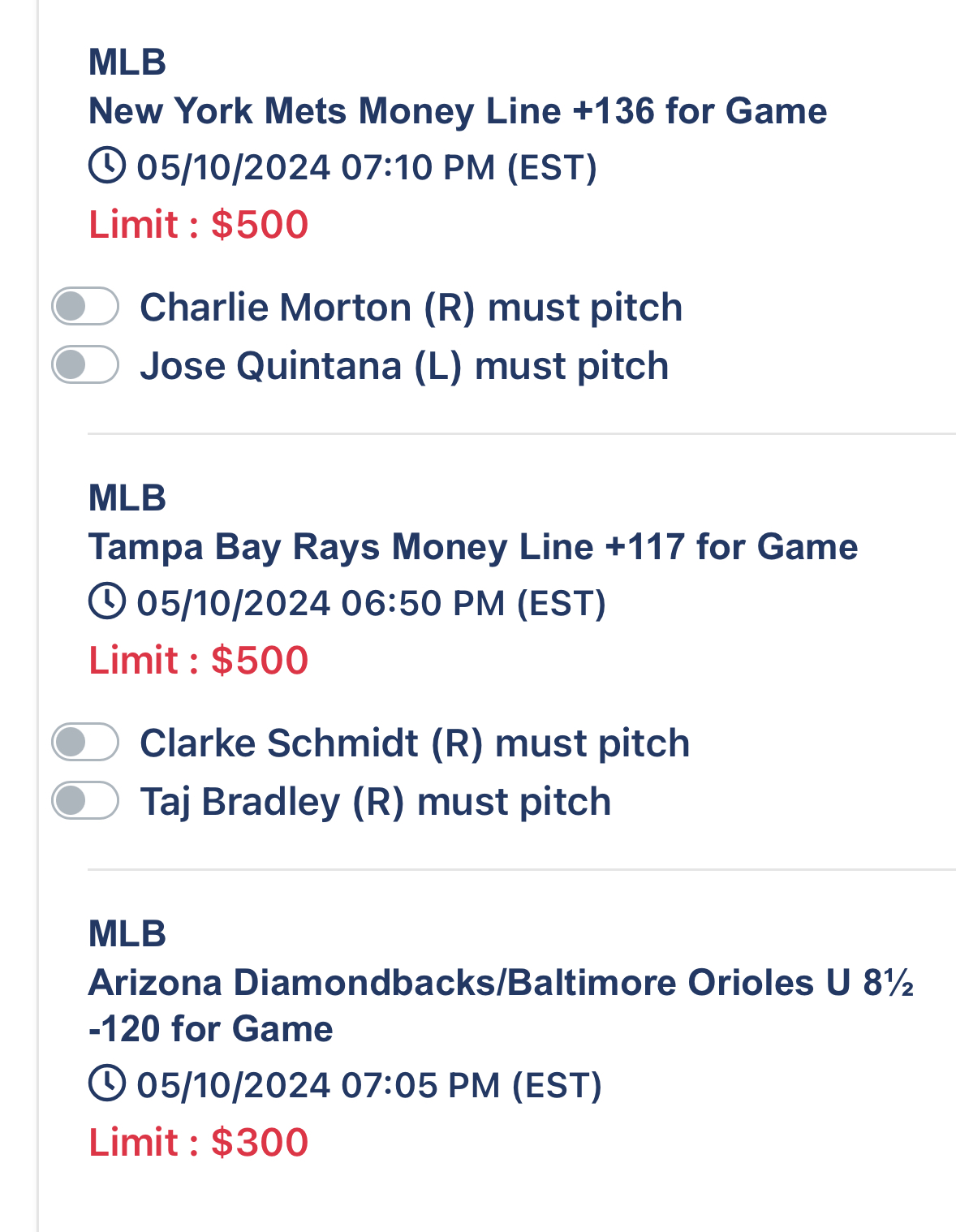Click the Jose Quintana (L) must pitch label
Viewport: 956px width, 1232px height.
[x=404, y=366]
